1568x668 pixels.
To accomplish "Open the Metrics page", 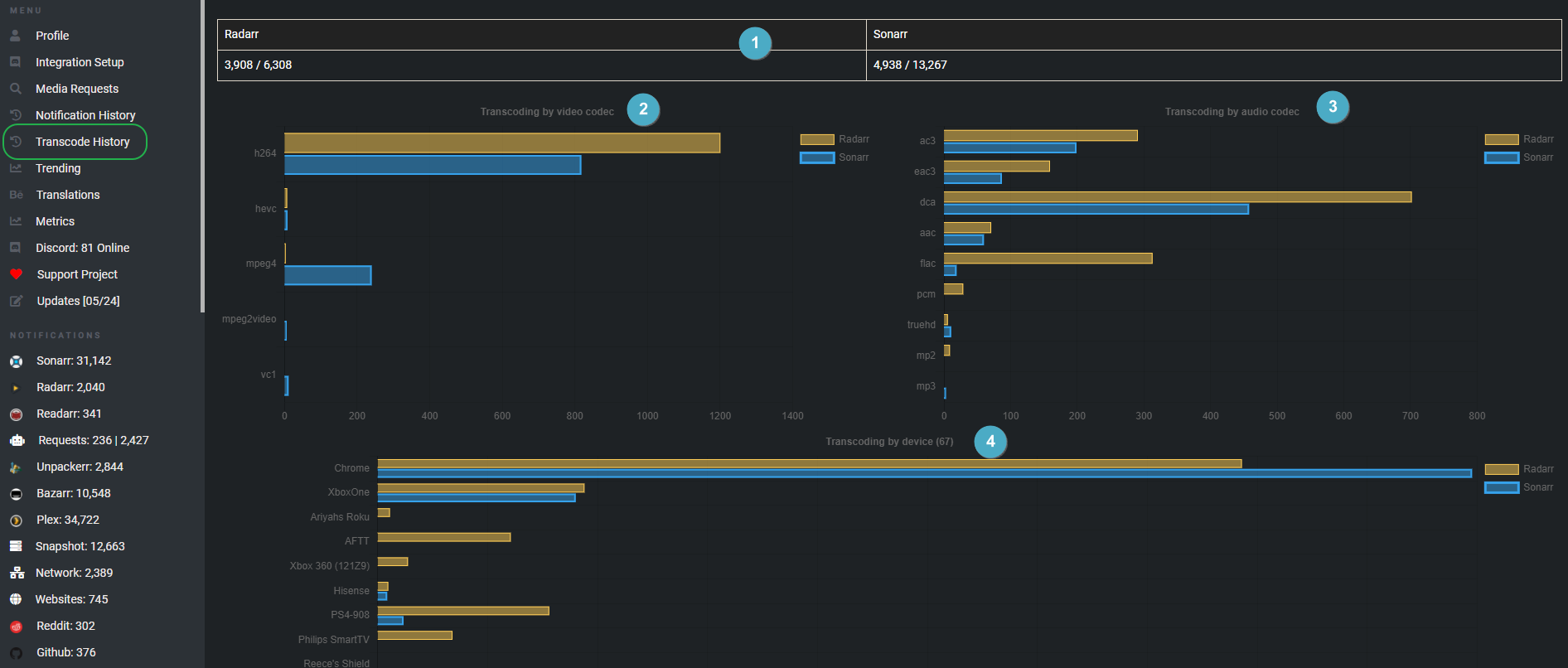I will [55, 221].
